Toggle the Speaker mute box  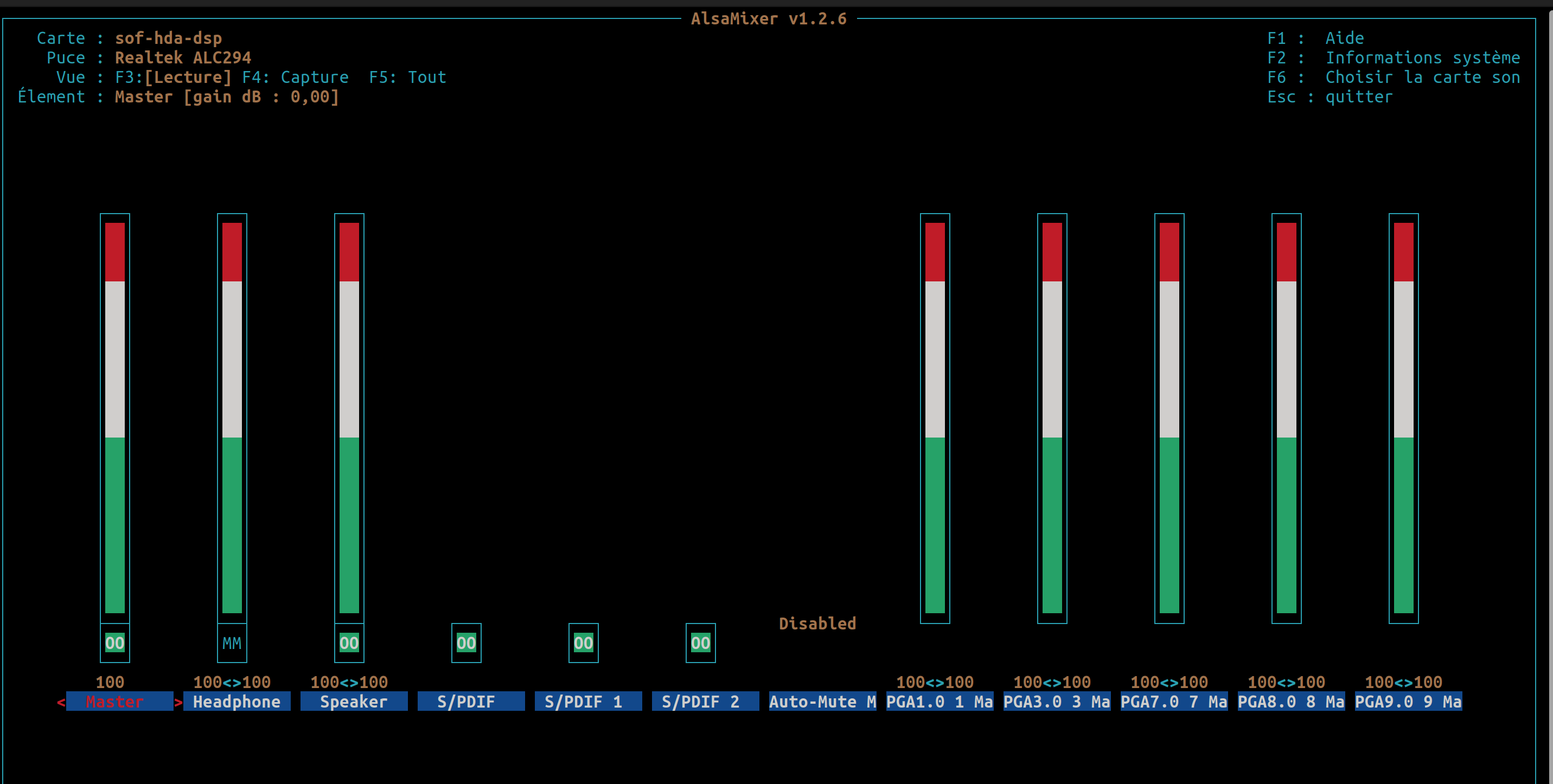349,643
